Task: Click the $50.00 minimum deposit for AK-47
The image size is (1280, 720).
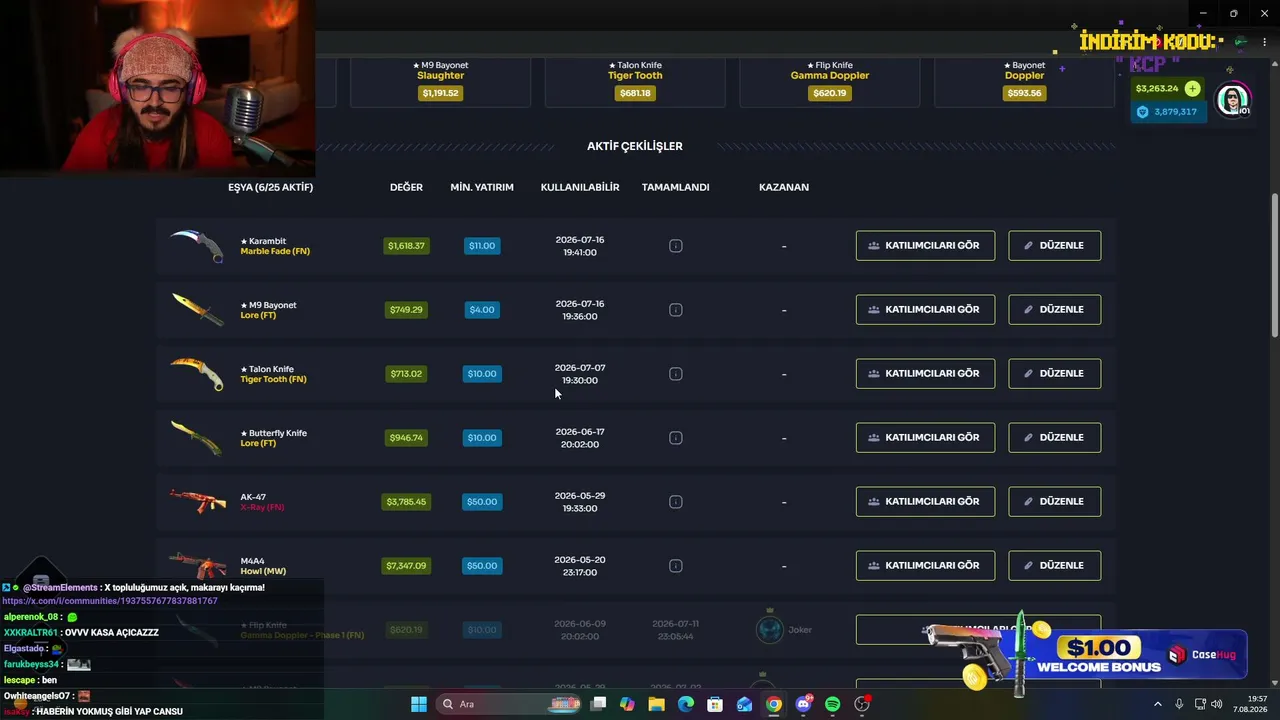Action: [482, 502]
